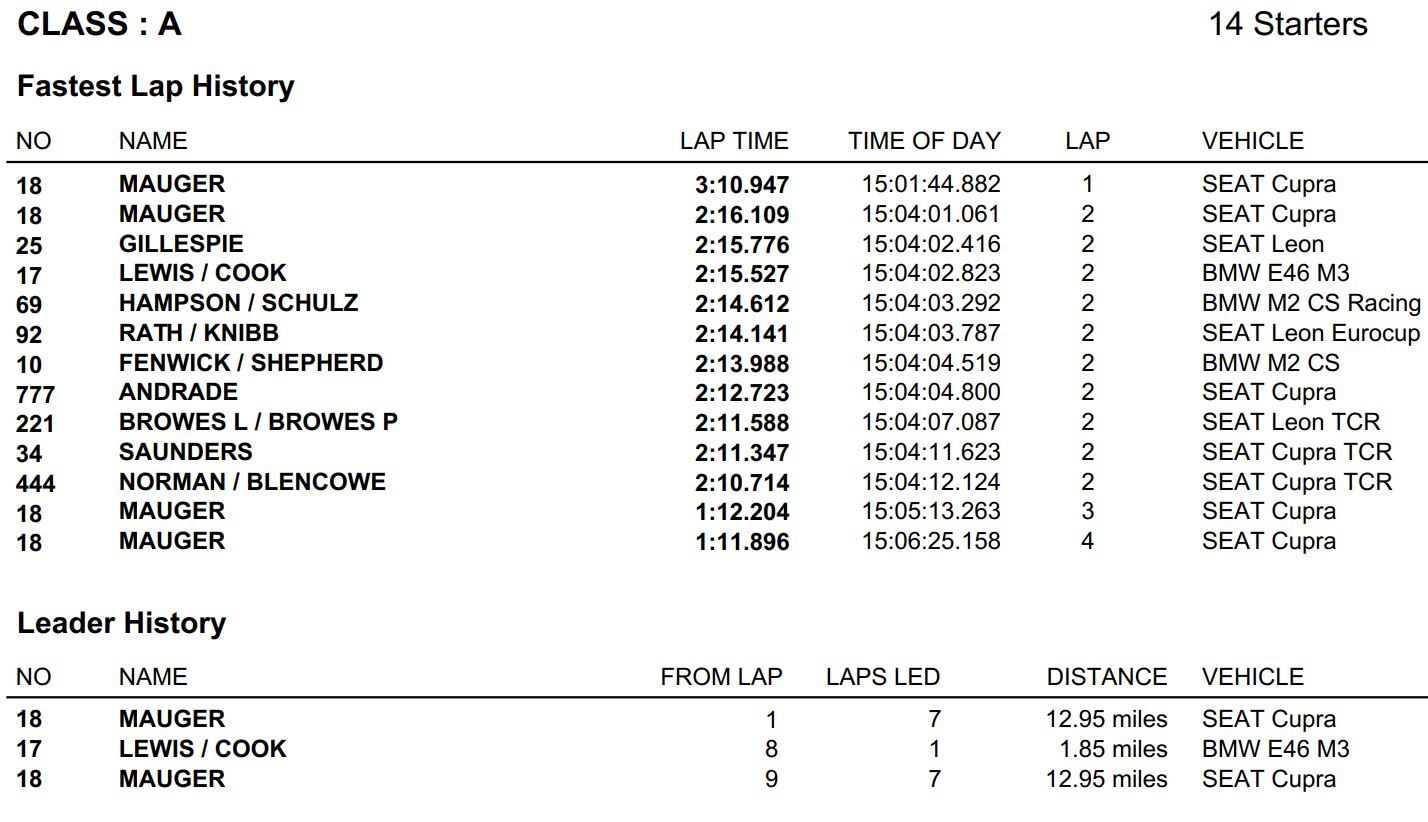Click the BROWES L / BROWES P entry

(258, 422)
